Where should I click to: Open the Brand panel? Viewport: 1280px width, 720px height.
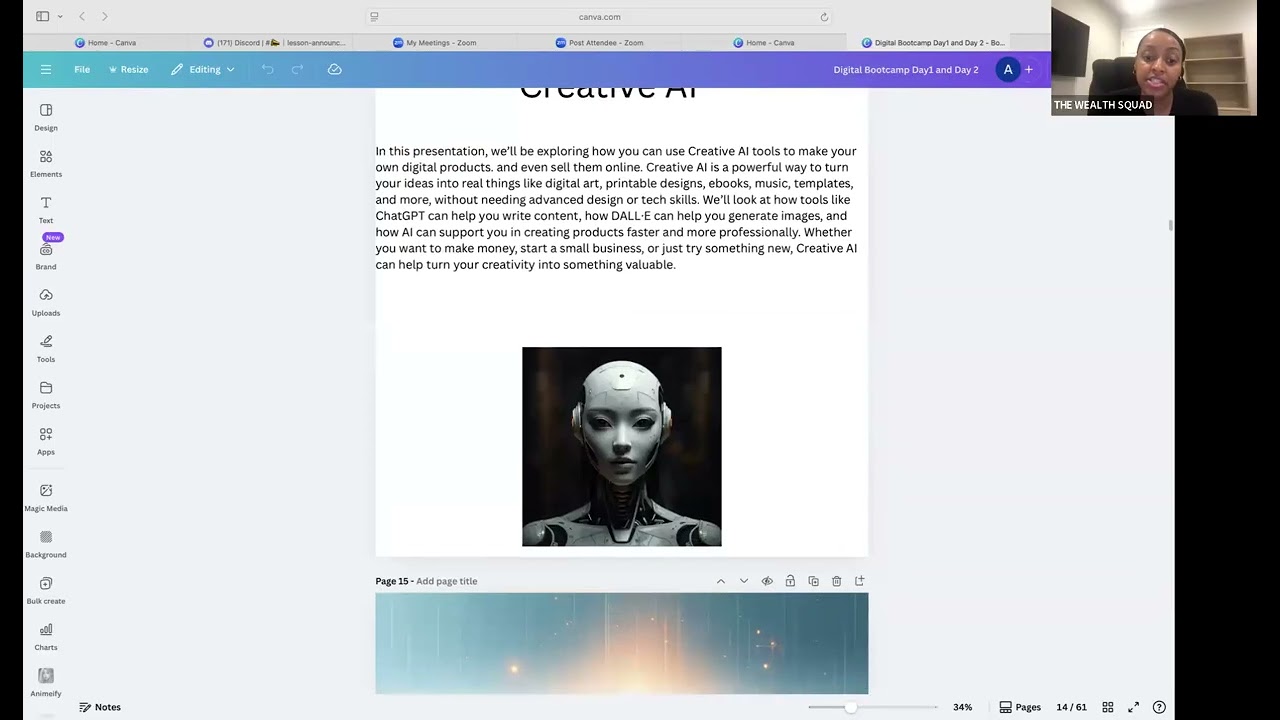point(46,256)
